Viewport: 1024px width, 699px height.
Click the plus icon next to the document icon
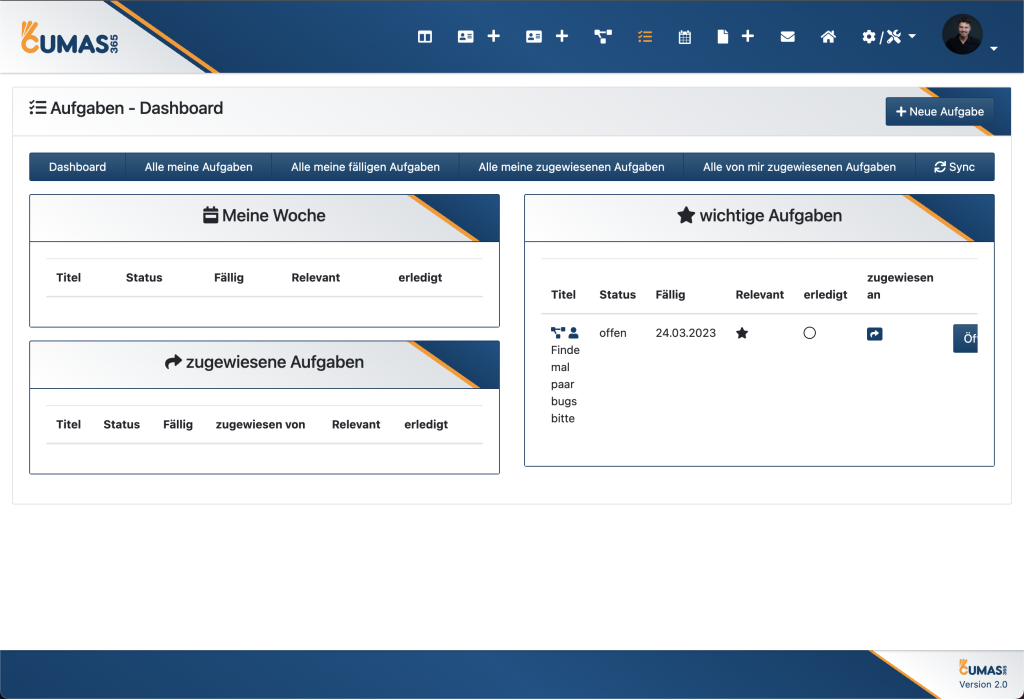pyautogui.click(x=748, y=37)
